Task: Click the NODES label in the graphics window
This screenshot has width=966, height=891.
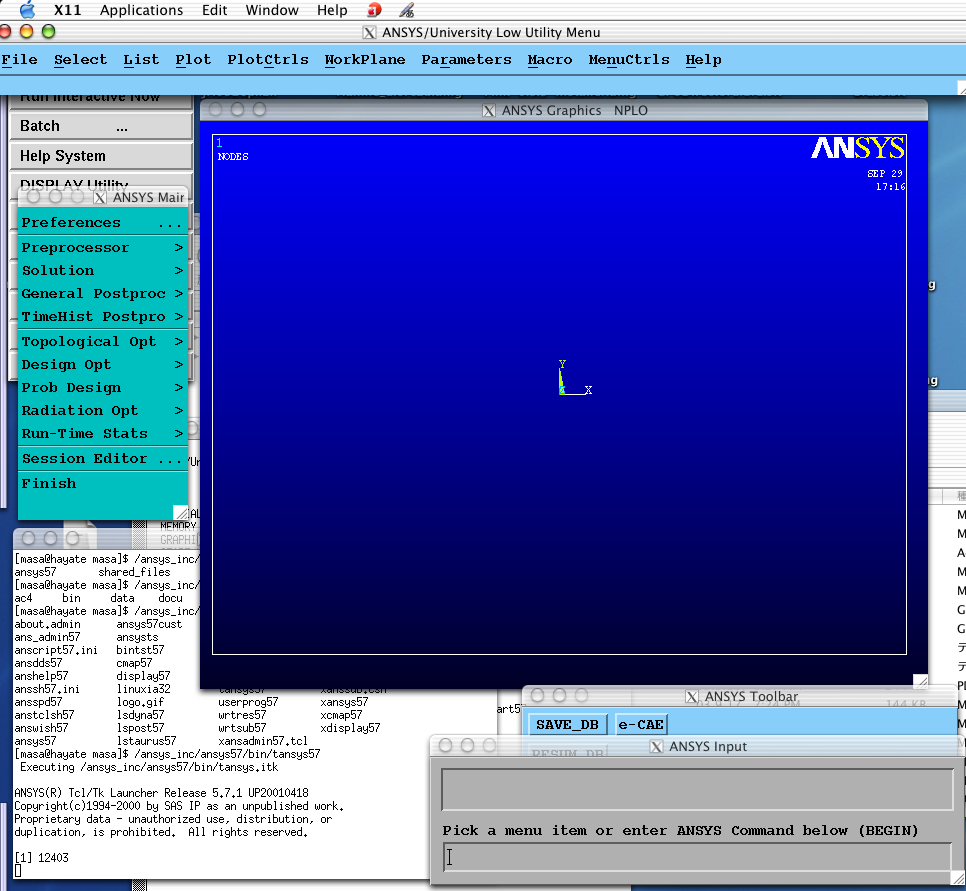Action: coord(233,157)
